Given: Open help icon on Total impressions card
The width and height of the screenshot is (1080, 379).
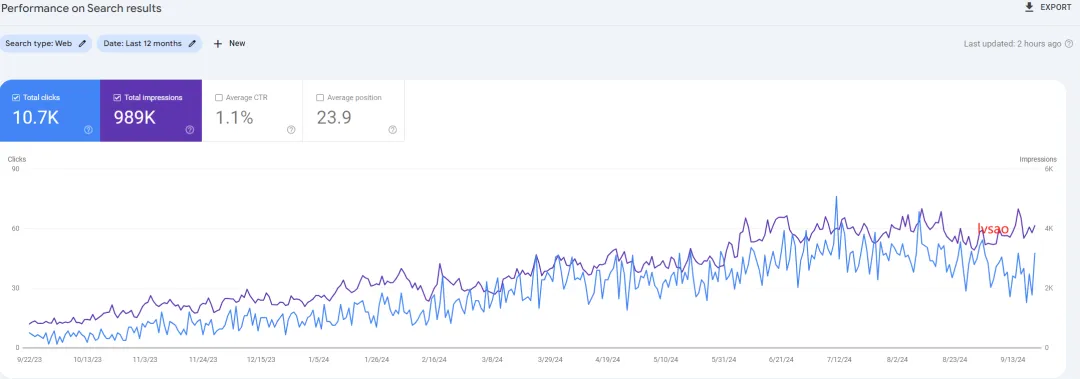Looking at the screenshot, I should pos(189,130).
